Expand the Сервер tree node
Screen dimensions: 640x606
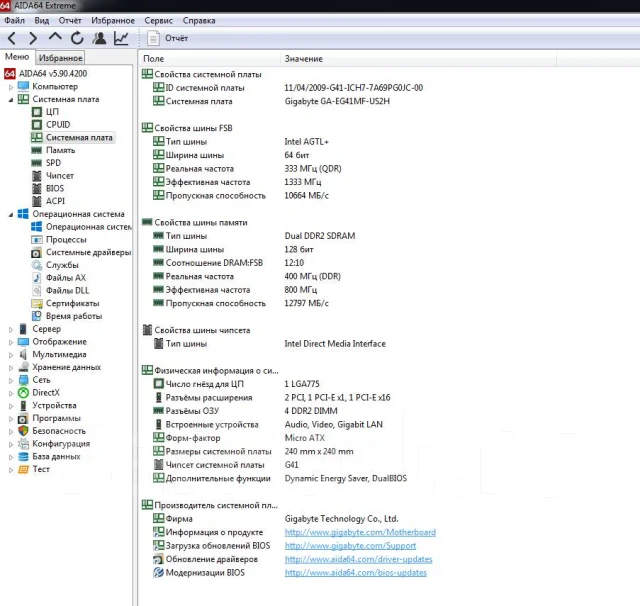click(x=11, y=329)
